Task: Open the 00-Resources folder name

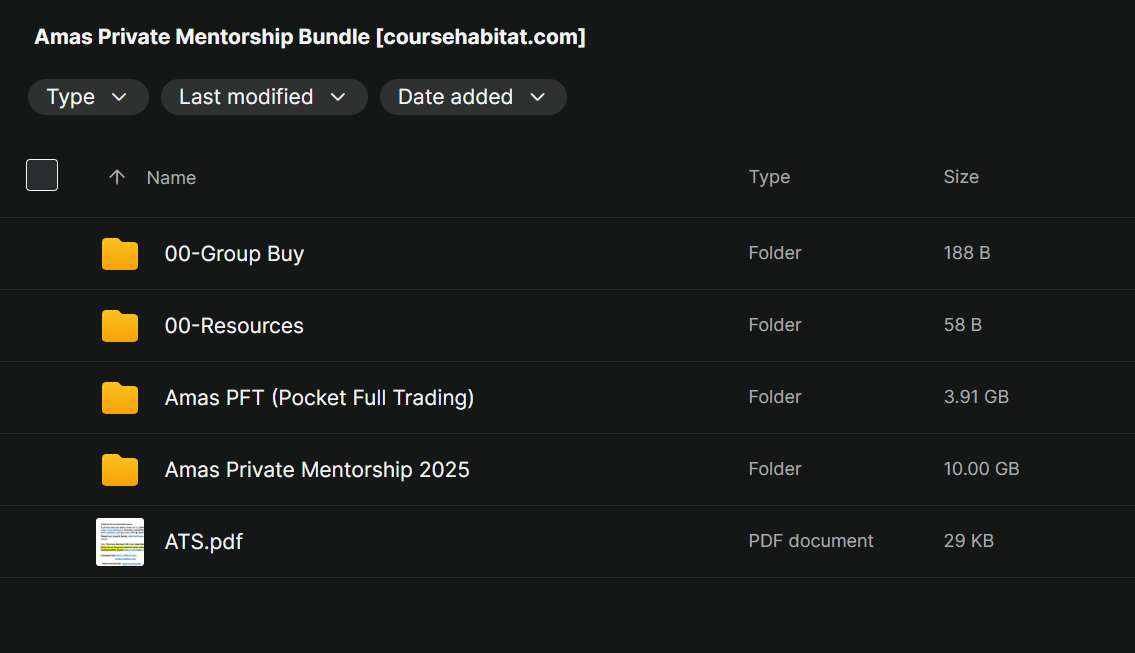Action: click(235, 326)
